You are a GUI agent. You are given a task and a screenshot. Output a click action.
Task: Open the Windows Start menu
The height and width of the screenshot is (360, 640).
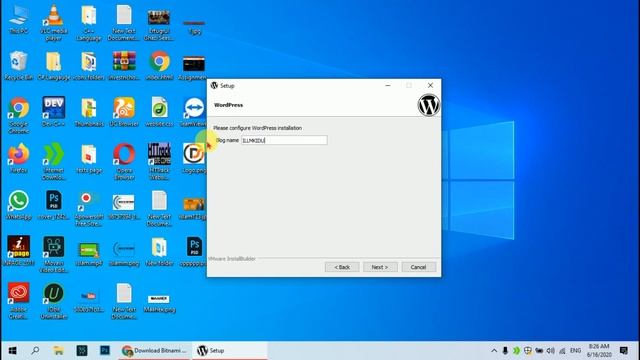13,351
